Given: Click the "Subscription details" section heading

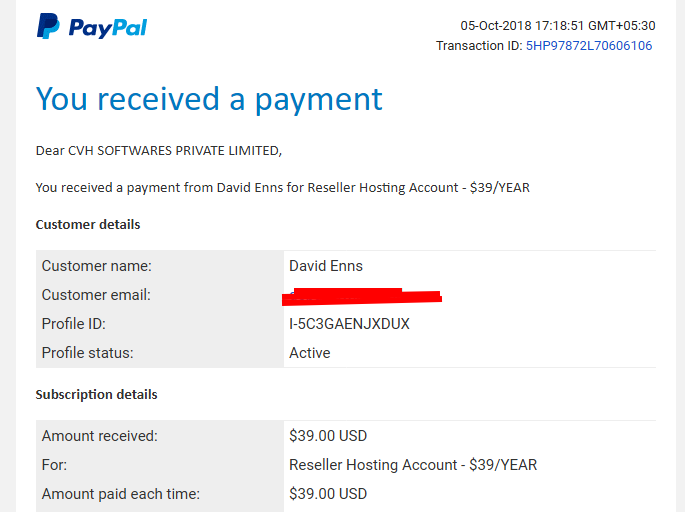Looking at the screenshot, I should (97, 394).
